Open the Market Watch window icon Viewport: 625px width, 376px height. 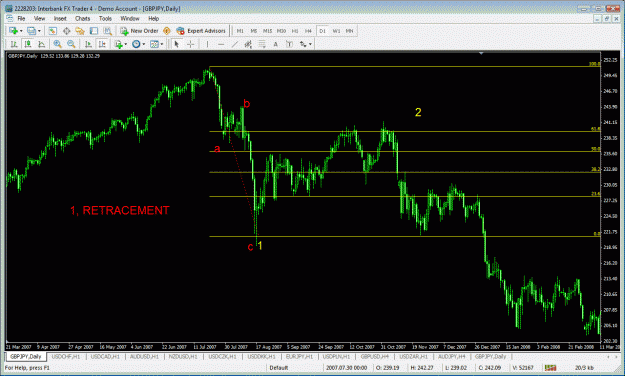[x=53, y=31]
